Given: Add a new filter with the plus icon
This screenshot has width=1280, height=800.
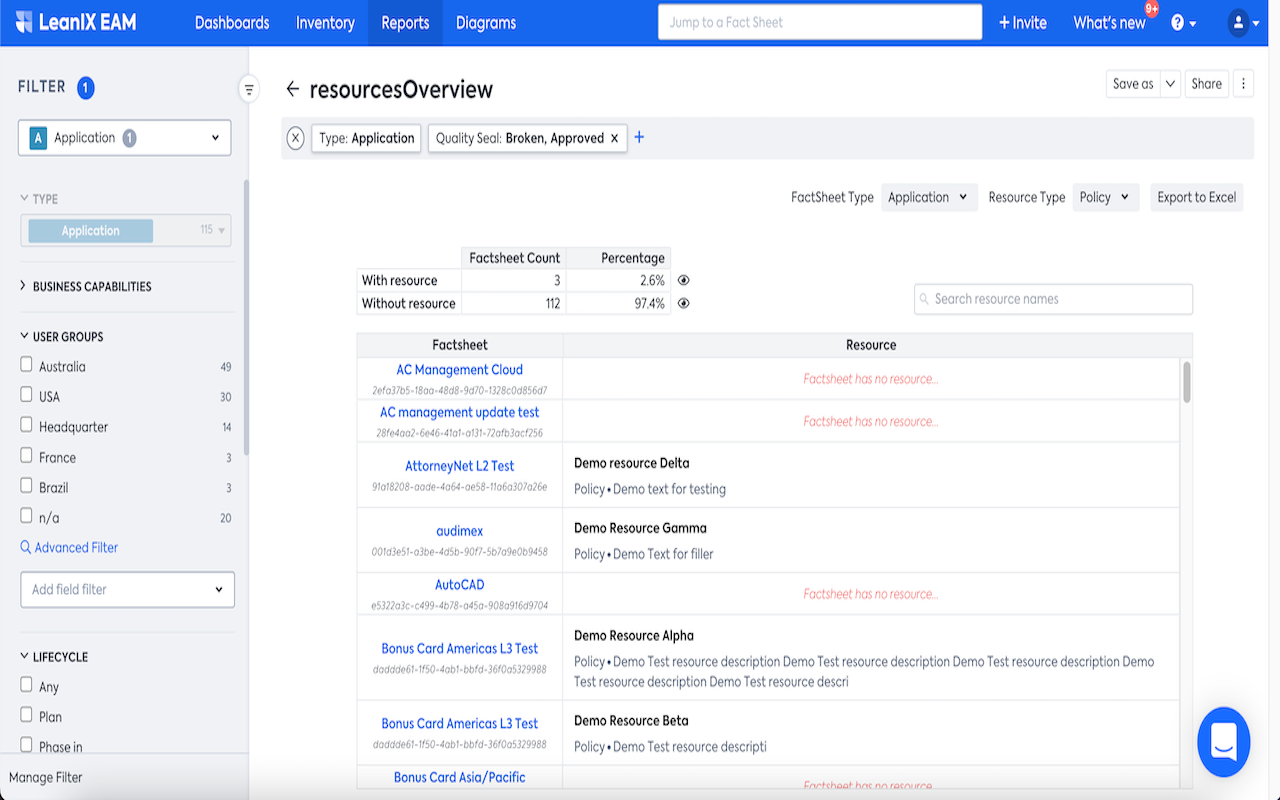Looking at the screenshot, I should click(639, 137).
